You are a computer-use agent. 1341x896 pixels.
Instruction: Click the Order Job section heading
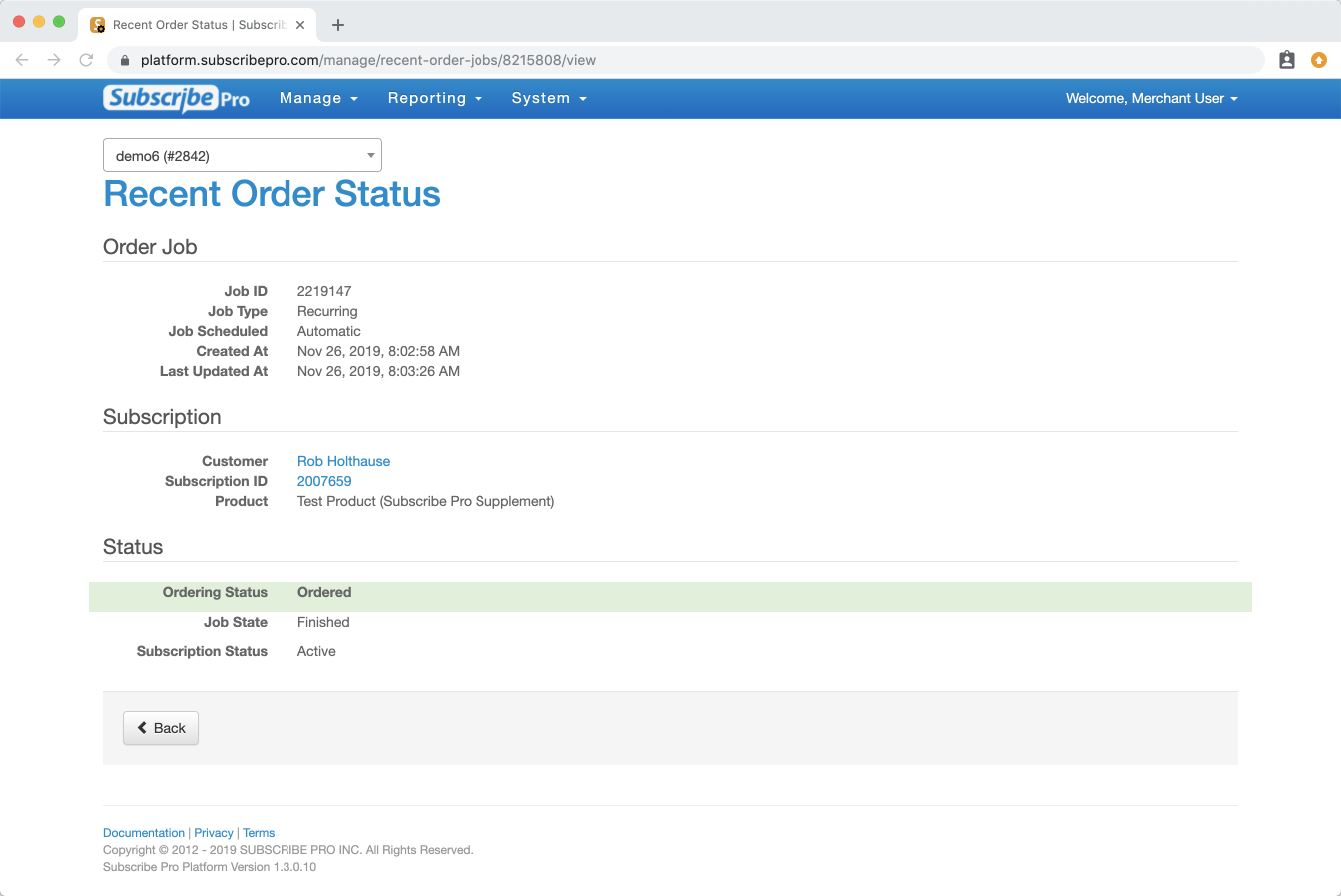click(x=150, y=247)
